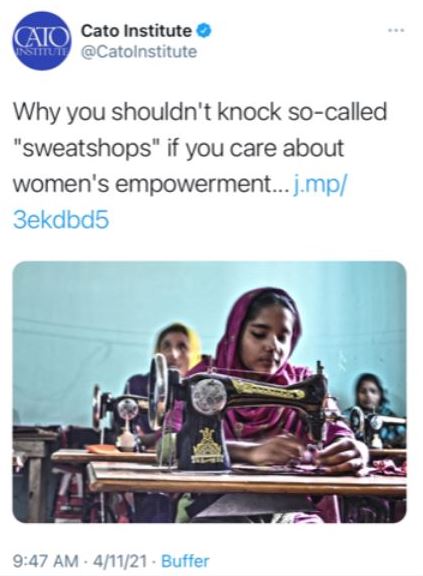The image size is (423, 576).
Task: Select the Cato Institute display name
Action: click(136, 31)
